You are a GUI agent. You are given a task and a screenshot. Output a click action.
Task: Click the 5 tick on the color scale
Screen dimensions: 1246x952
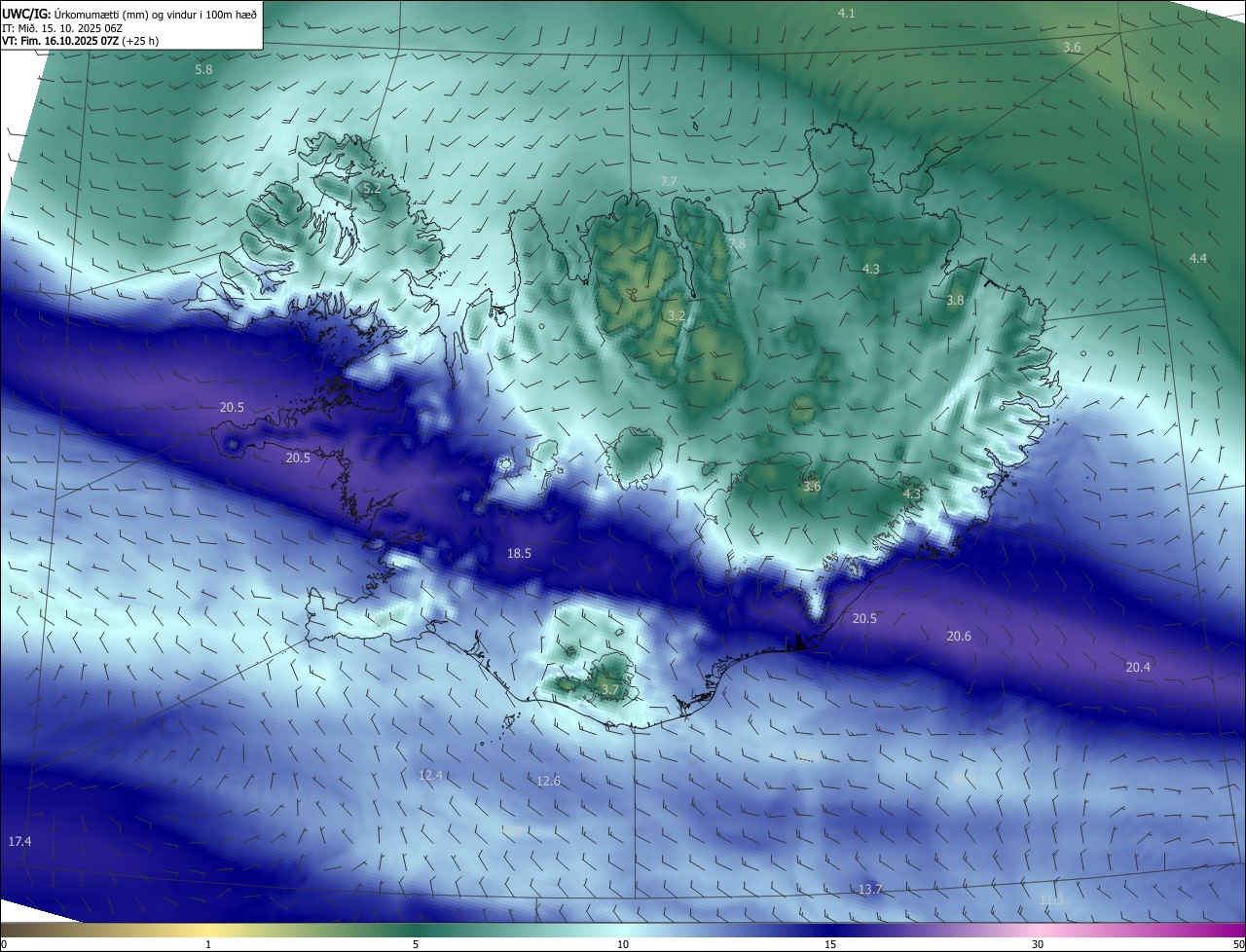pos(416,944)
